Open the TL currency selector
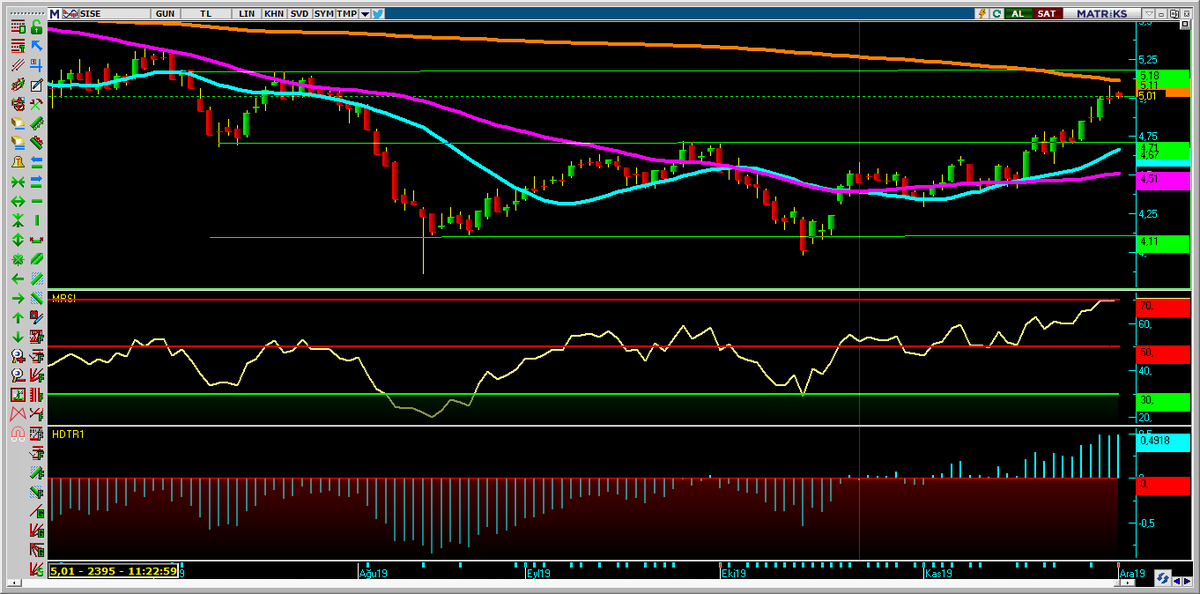Screen dimensions: 1200x594 [x=206, y=14]
